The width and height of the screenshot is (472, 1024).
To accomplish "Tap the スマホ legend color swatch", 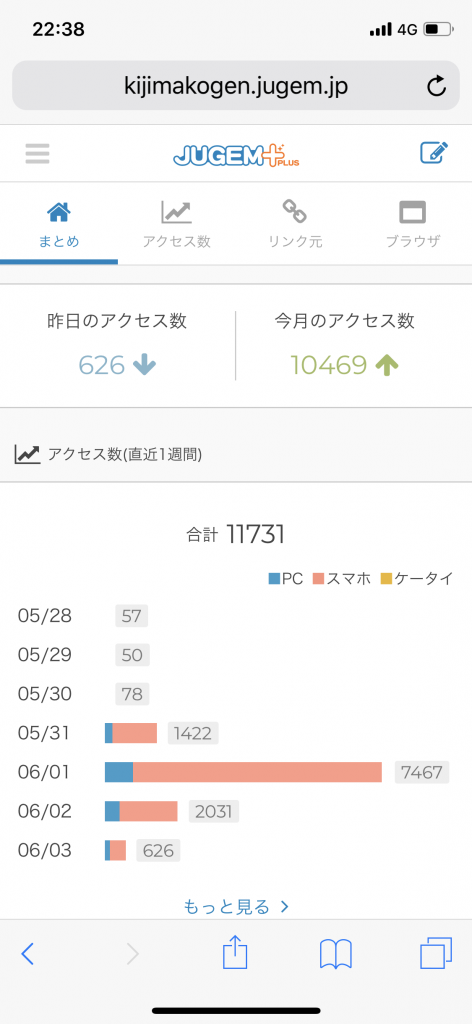I will pyautogui.click(x=318, y=578).
